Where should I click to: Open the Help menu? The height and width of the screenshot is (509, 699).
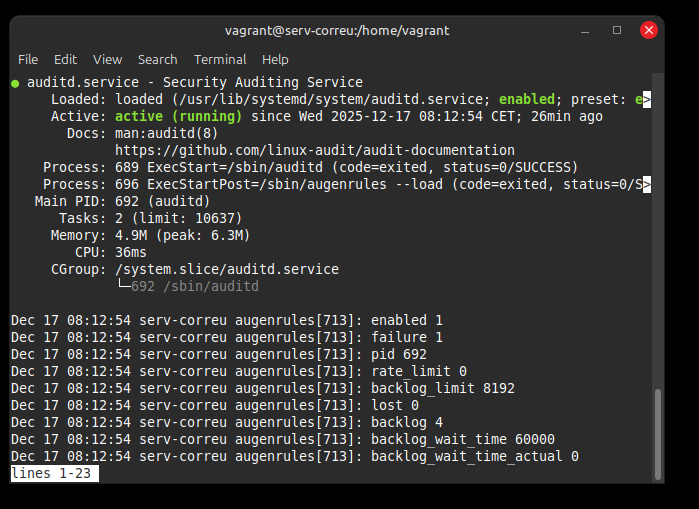(x=275, y=59)
